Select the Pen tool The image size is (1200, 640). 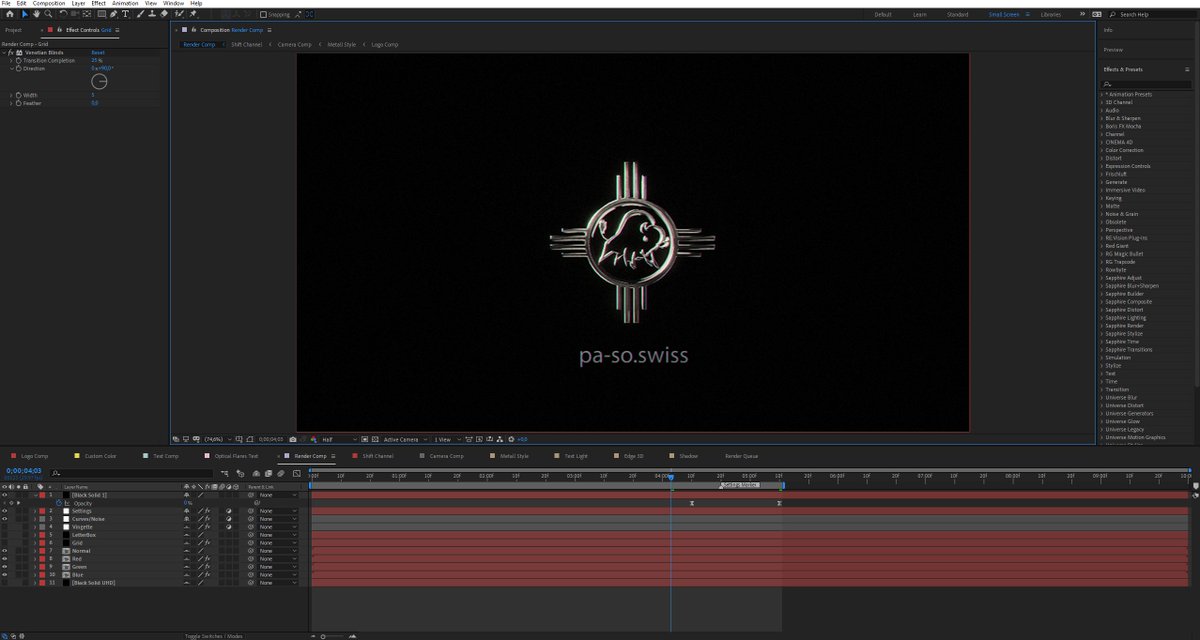[114, 14]
